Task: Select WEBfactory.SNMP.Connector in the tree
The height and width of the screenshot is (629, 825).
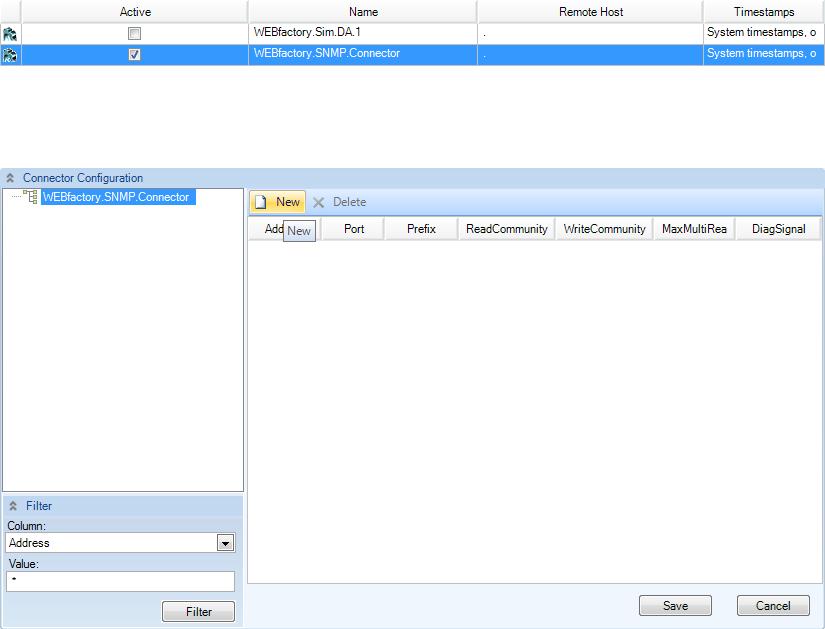Action: point(115,198)
